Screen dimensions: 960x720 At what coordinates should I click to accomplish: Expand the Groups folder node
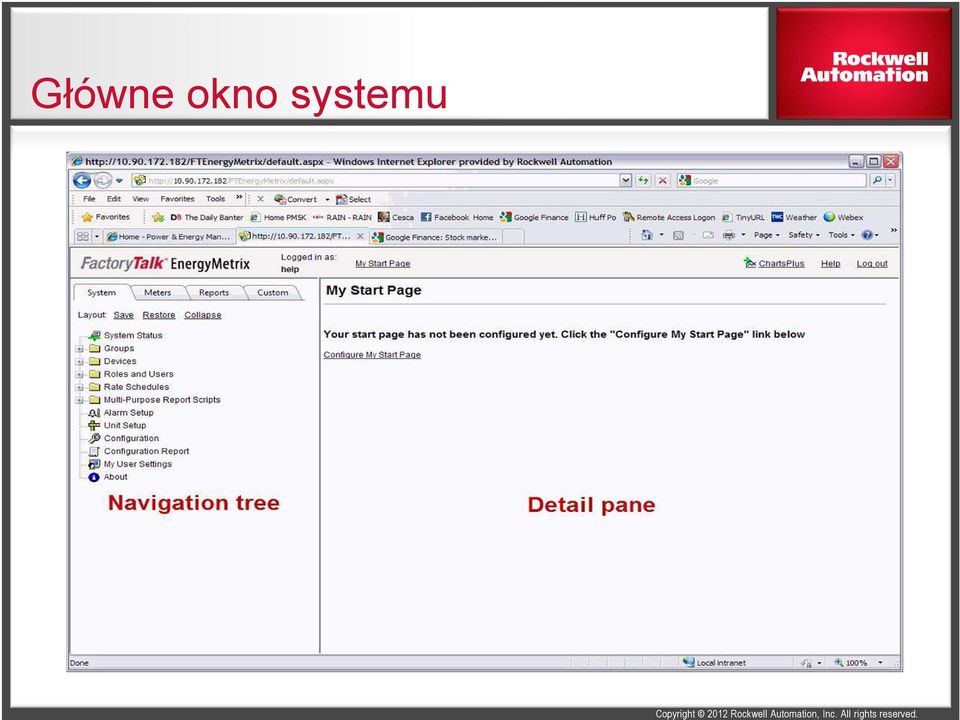click(x=80, y=348)
